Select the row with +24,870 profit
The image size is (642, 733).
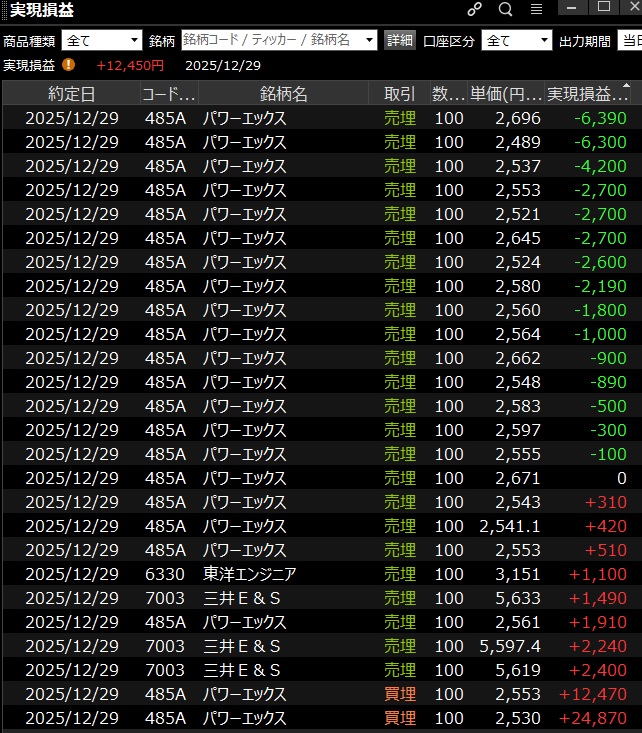(x=320, y=718)
